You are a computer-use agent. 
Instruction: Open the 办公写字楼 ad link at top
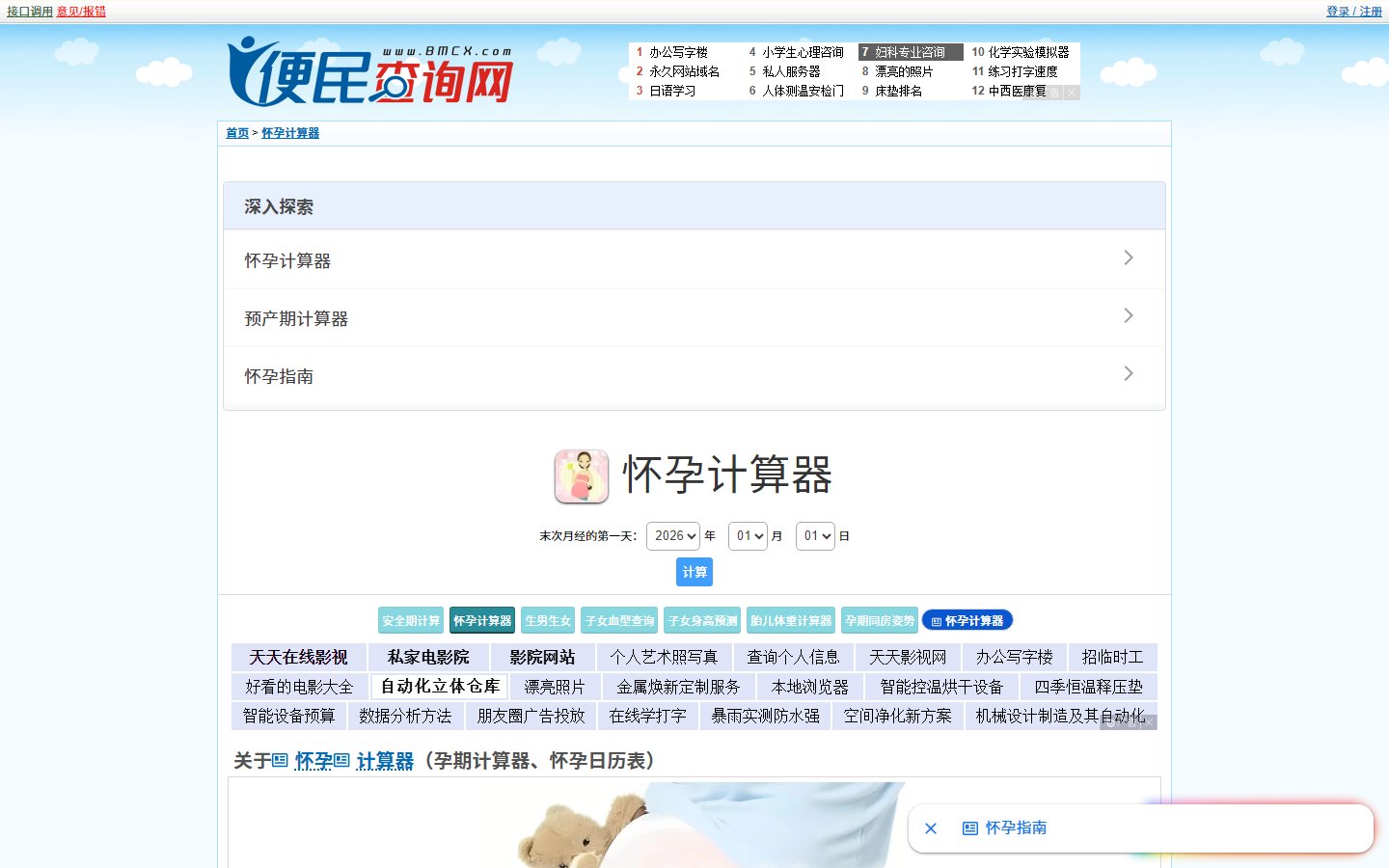coord(678,52)
